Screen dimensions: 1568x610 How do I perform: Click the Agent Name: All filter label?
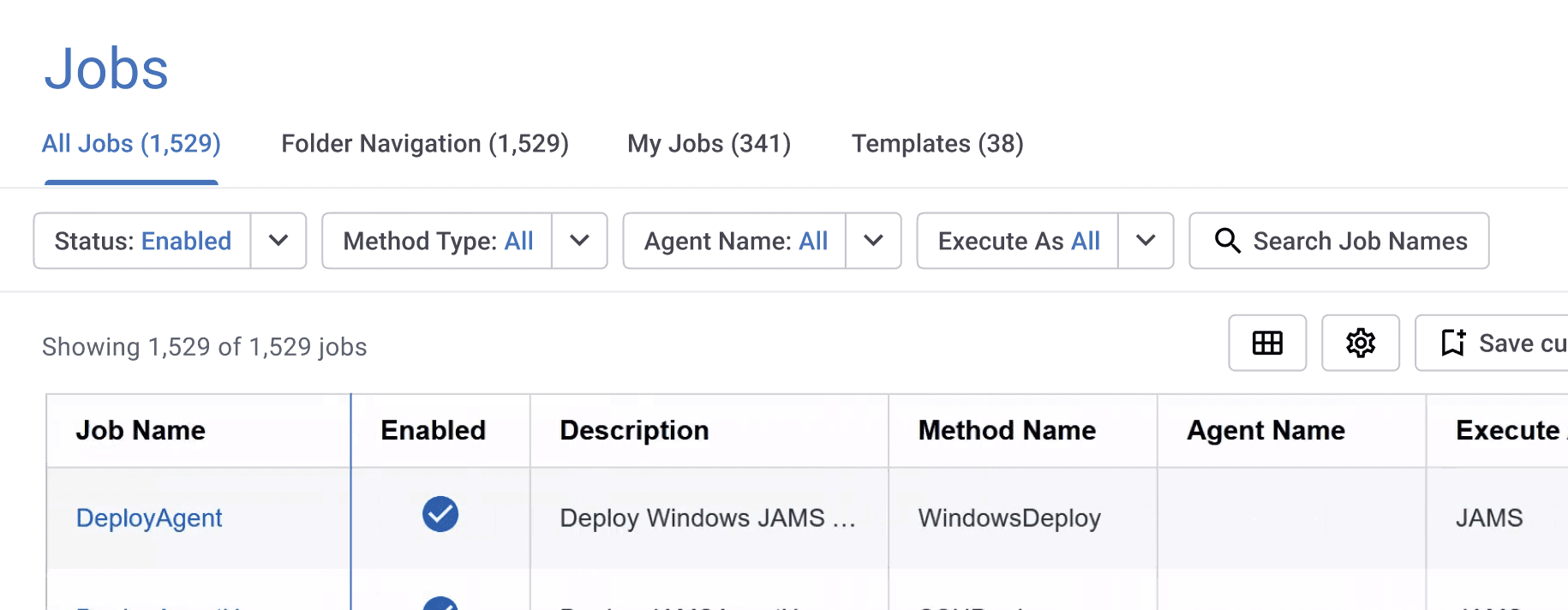[735, 241]
